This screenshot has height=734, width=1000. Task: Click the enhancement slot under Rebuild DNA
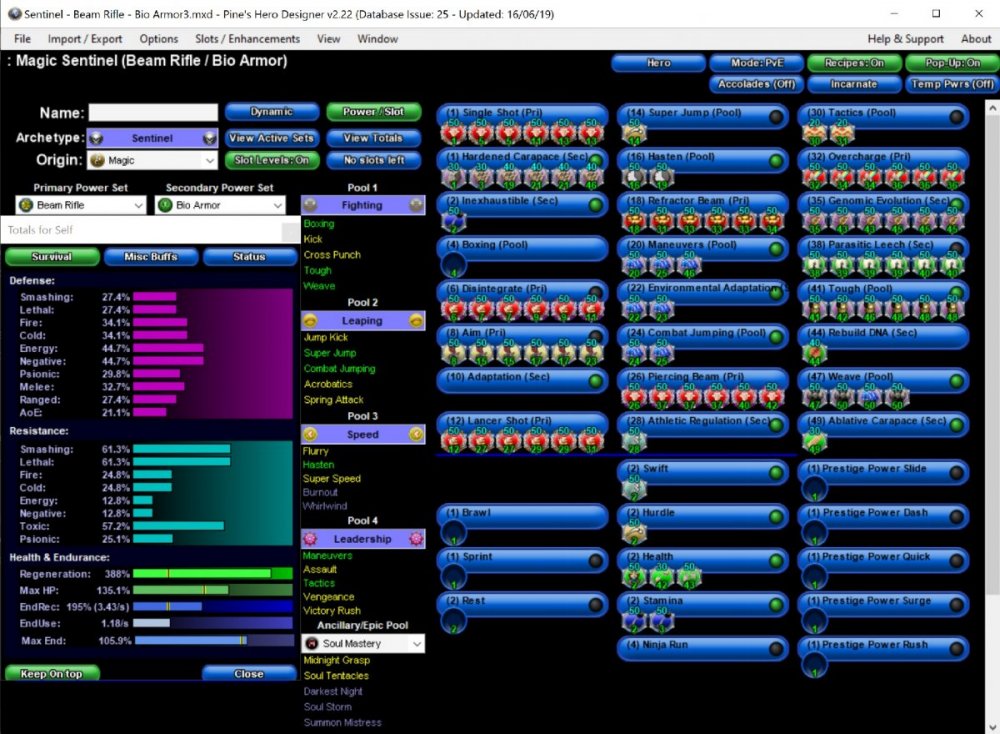(x=814, y=353)
